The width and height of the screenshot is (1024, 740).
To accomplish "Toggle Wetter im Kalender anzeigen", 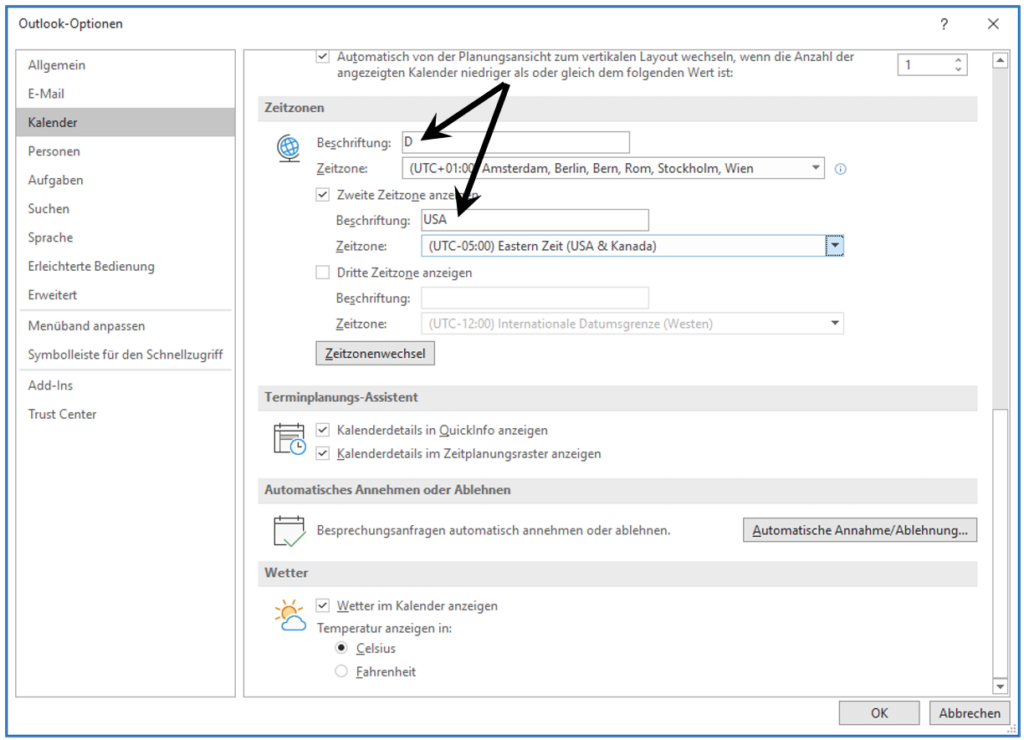I will click(323, 605).
